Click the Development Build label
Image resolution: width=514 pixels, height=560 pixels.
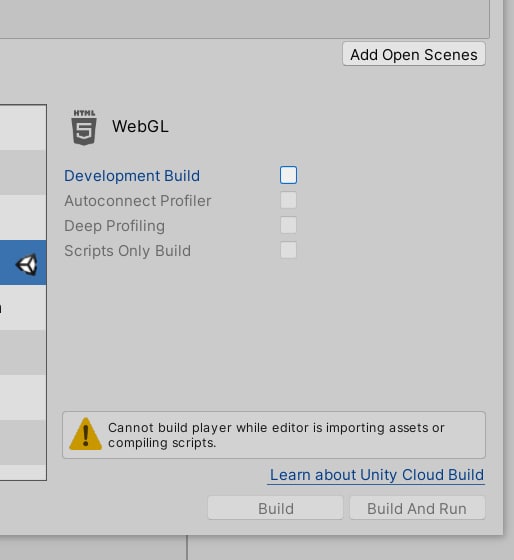(x=132, y=176)
